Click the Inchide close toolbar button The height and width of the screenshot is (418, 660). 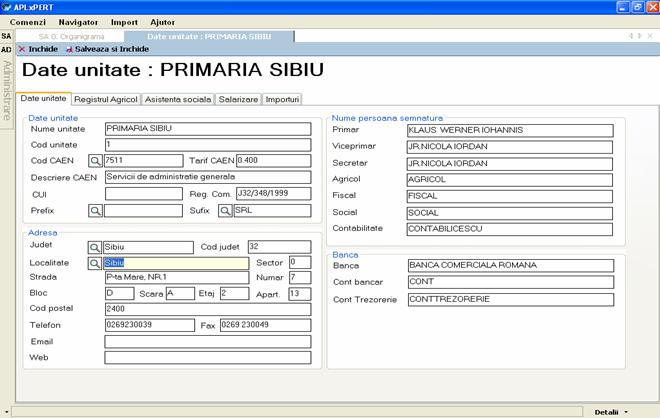37,48
